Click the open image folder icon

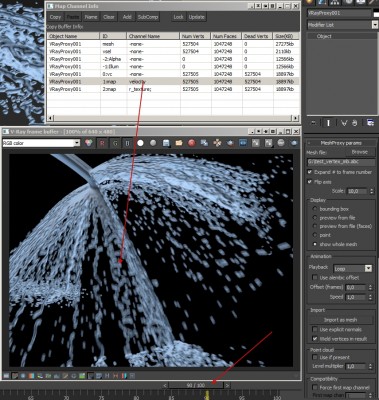179,143
